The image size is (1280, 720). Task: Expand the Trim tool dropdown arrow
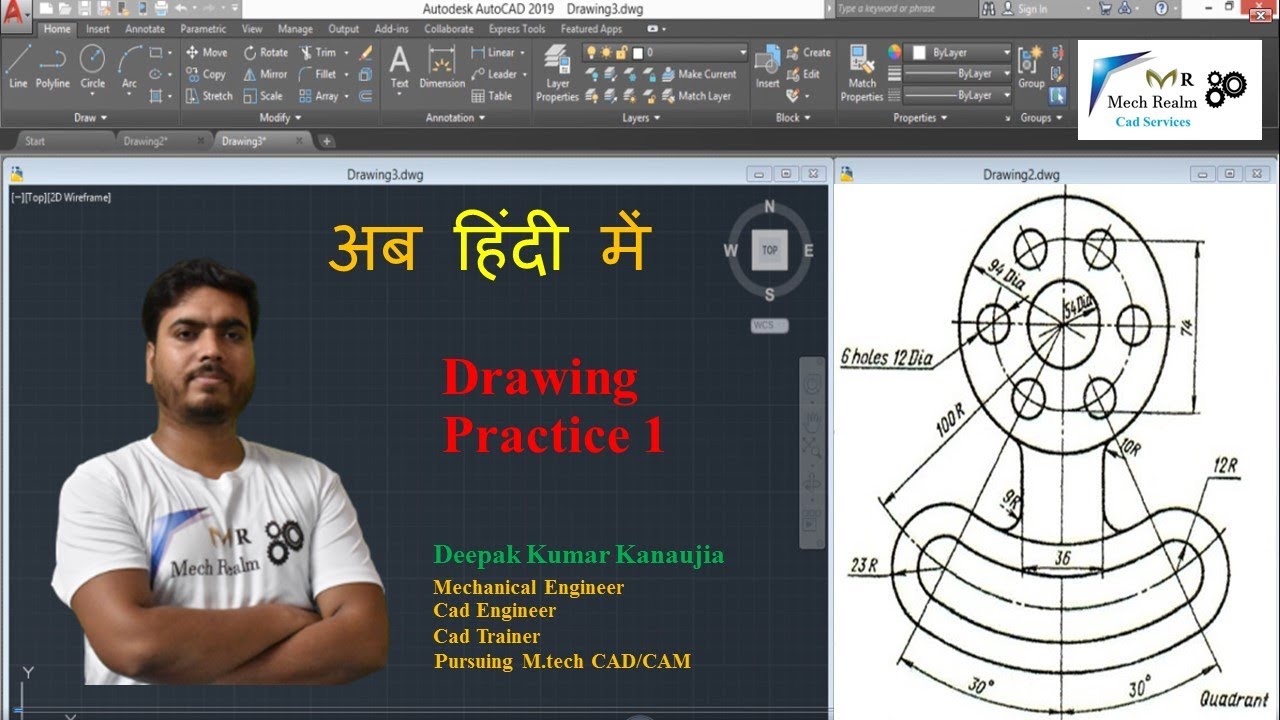pos(347,52)
